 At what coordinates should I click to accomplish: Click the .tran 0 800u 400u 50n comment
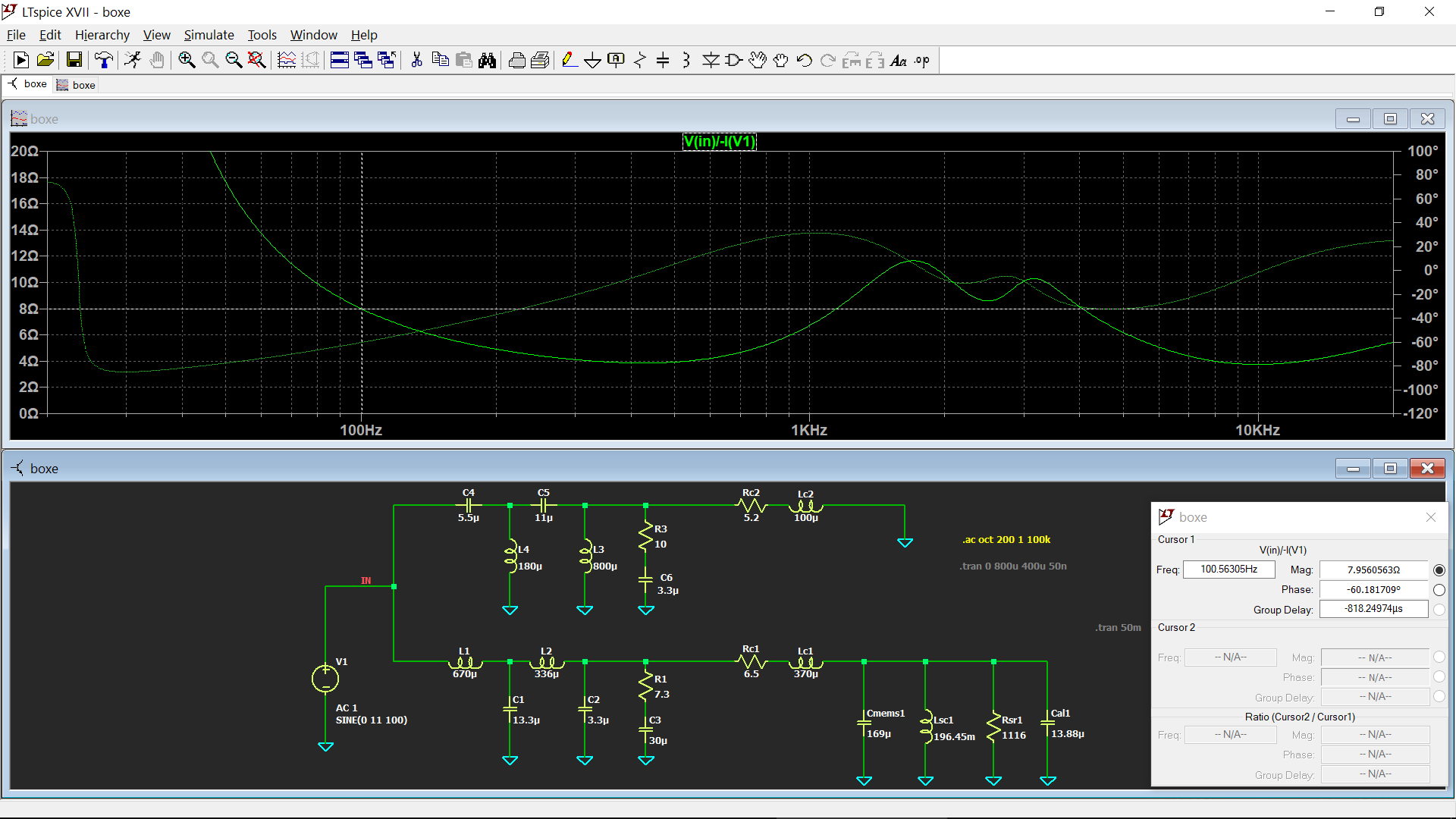[1013, 566]
